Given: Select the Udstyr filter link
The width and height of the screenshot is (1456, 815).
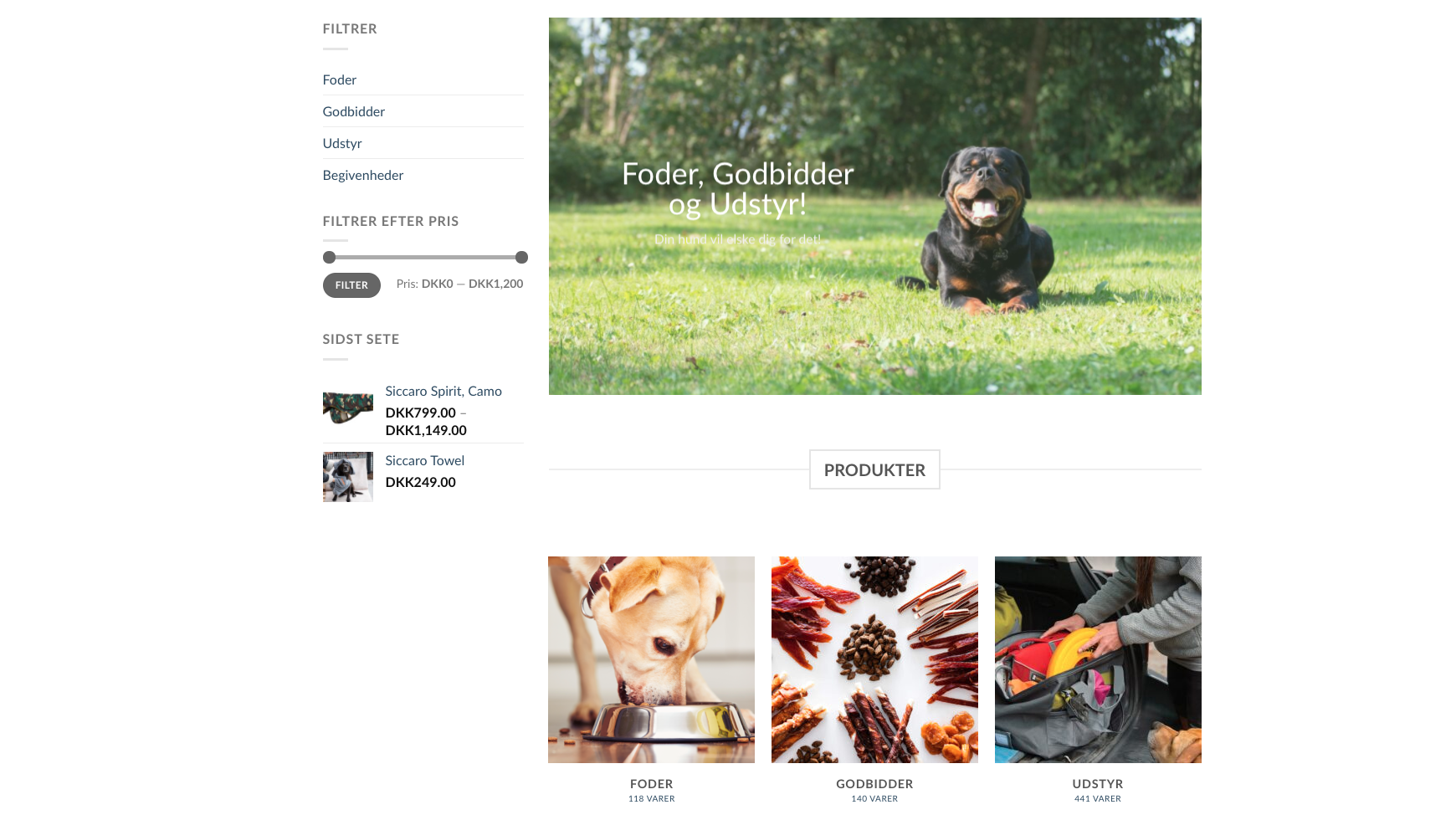Looking at the screenshot, I should (341, 144).
